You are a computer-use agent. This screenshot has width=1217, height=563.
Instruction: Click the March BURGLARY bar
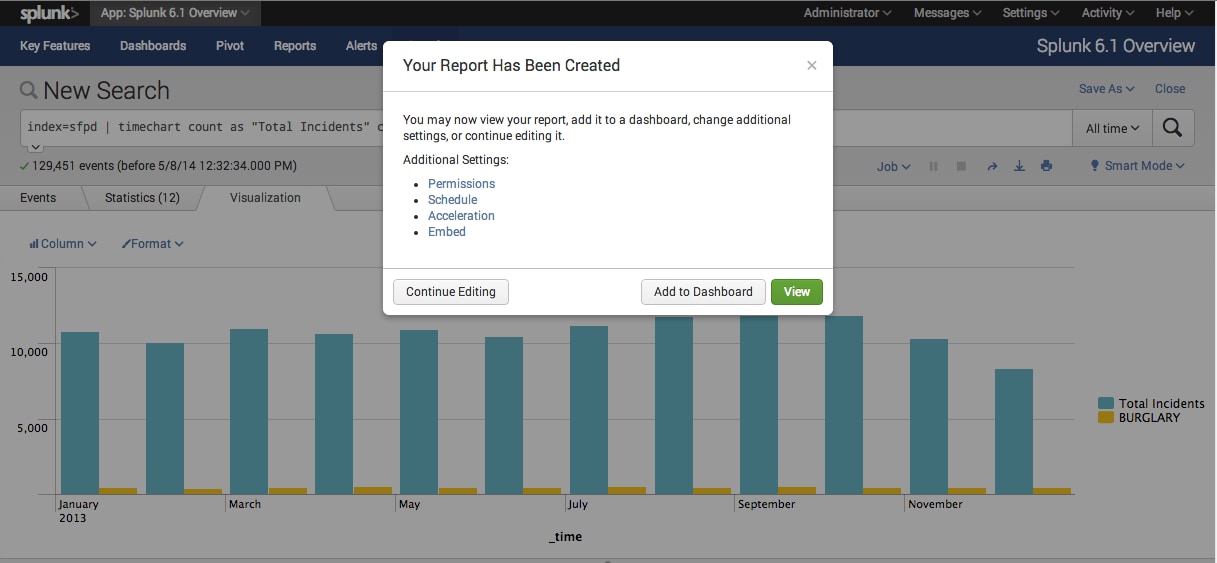click(x=288, y=491)
